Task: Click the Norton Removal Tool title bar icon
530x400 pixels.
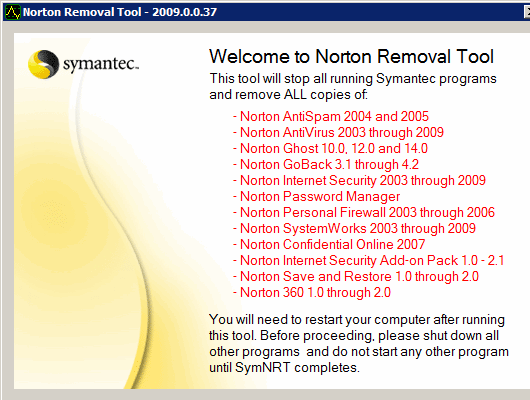Action: click(x=13, y=12)
